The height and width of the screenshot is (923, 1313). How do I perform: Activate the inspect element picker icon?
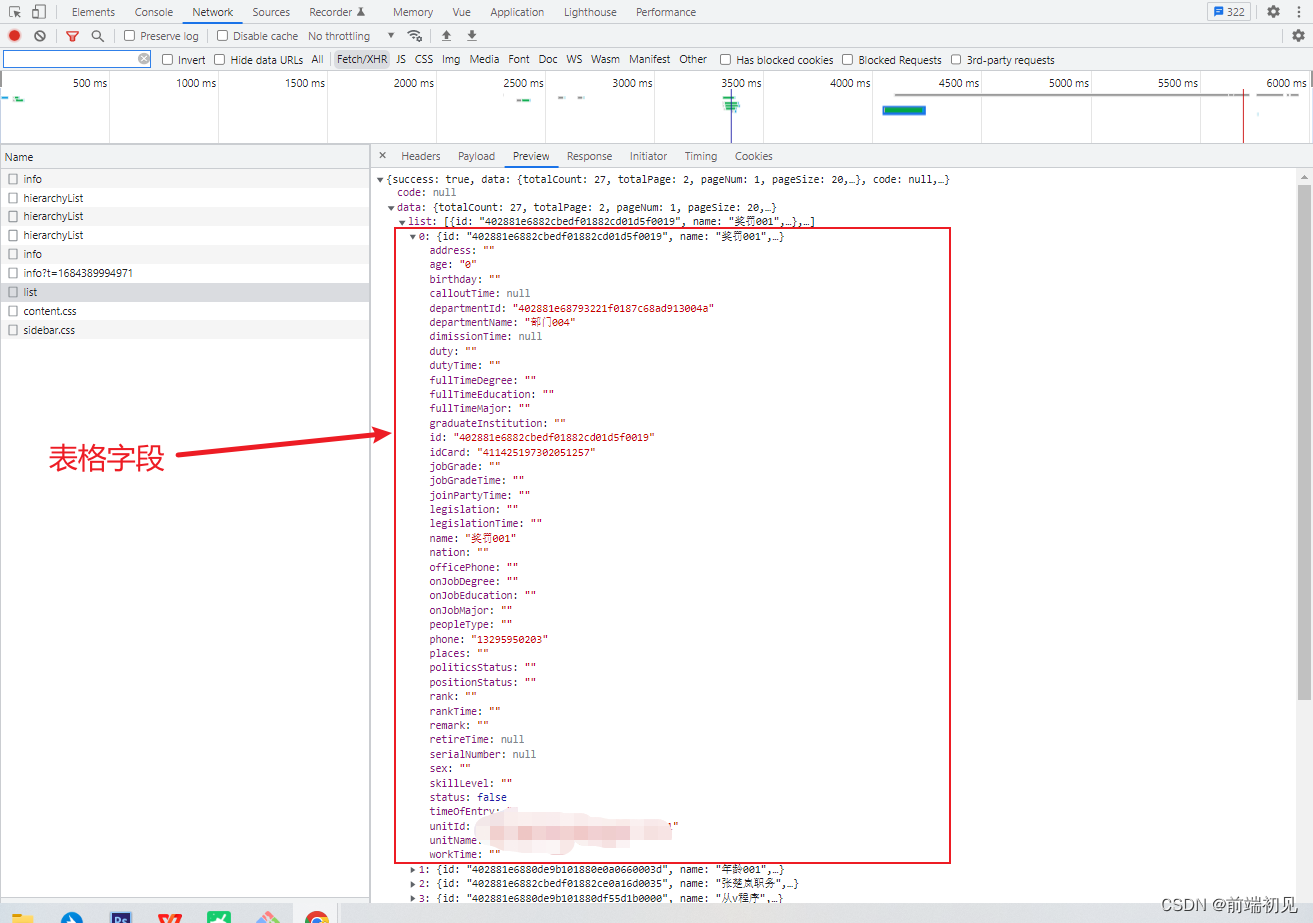tap(15, 12)
